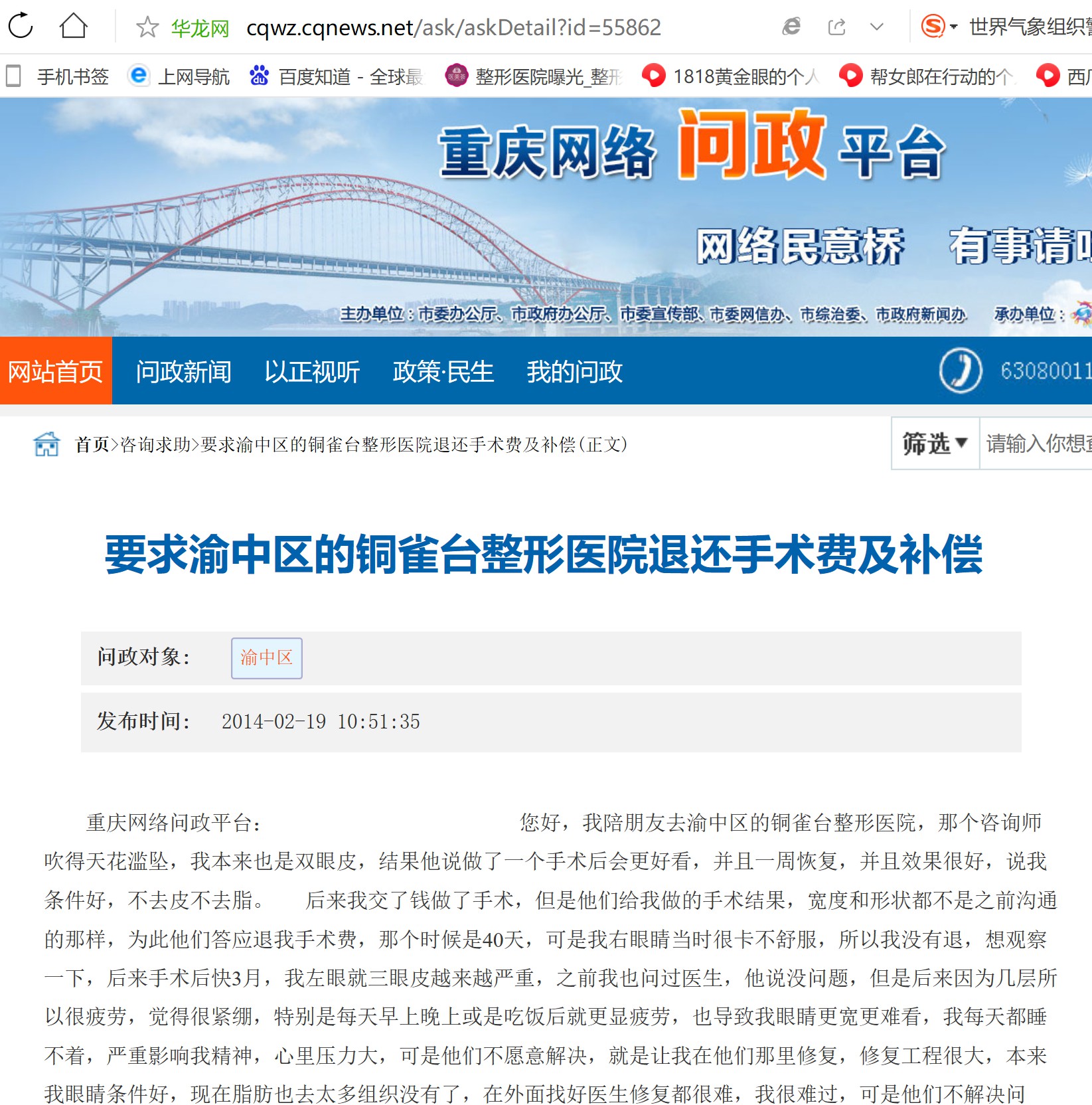
Task: Select 以正视听 navigation tab
Action: 312,371
